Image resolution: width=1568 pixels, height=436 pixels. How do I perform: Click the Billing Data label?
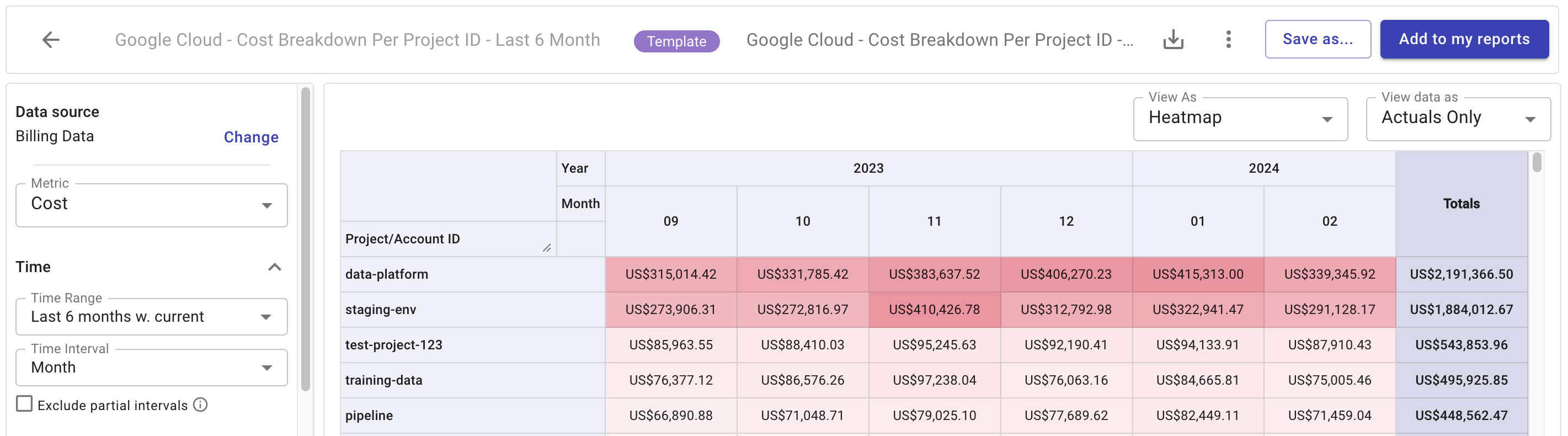point(55,136)
